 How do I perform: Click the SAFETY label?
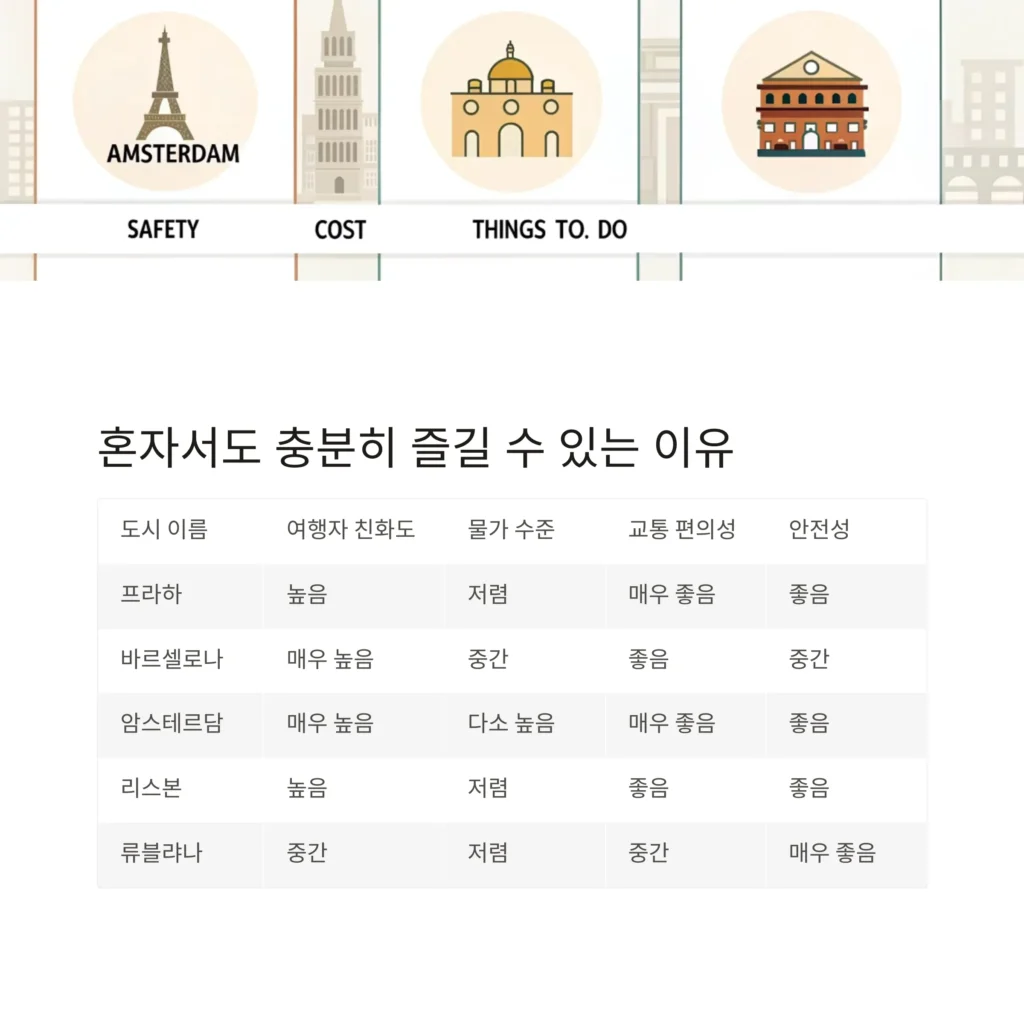point(163,229)
